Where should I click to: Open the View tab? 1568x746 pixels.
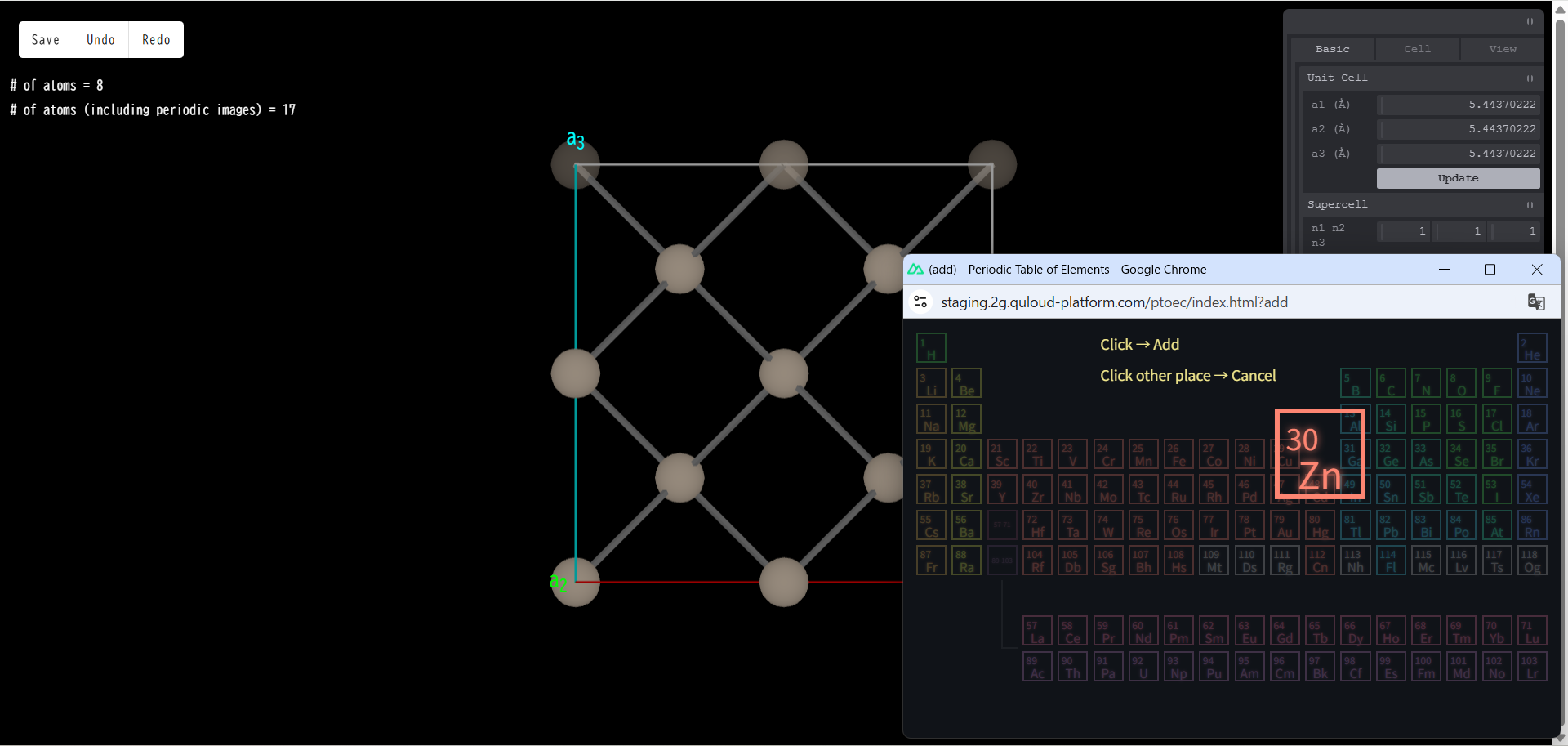tap(1502, 49)
